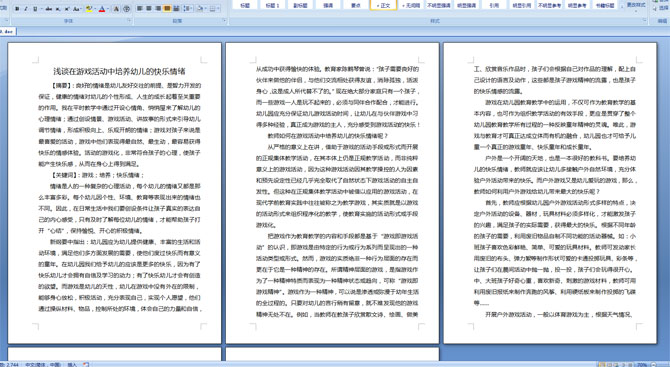The image size is (670, 367).
Task: Apply distributed alignment
Action: (x=176, y=8)
